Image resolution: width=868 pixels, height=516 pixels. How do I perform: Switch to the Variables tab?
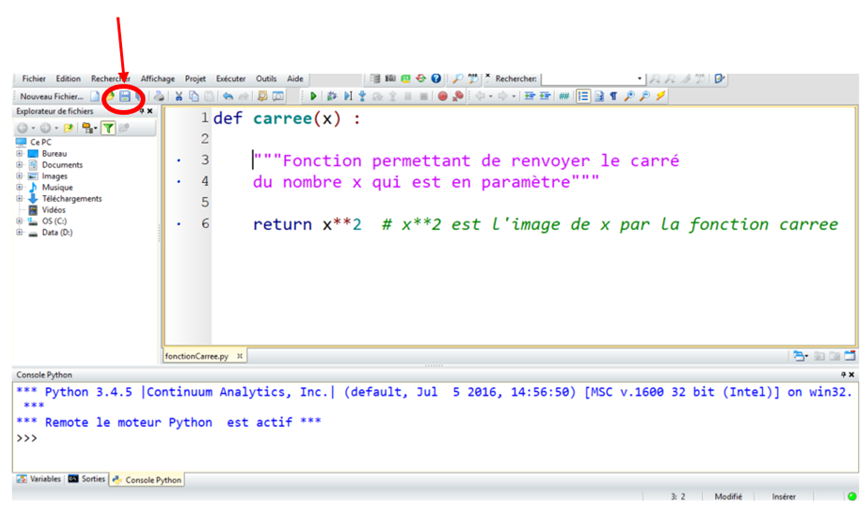point(38,480)
